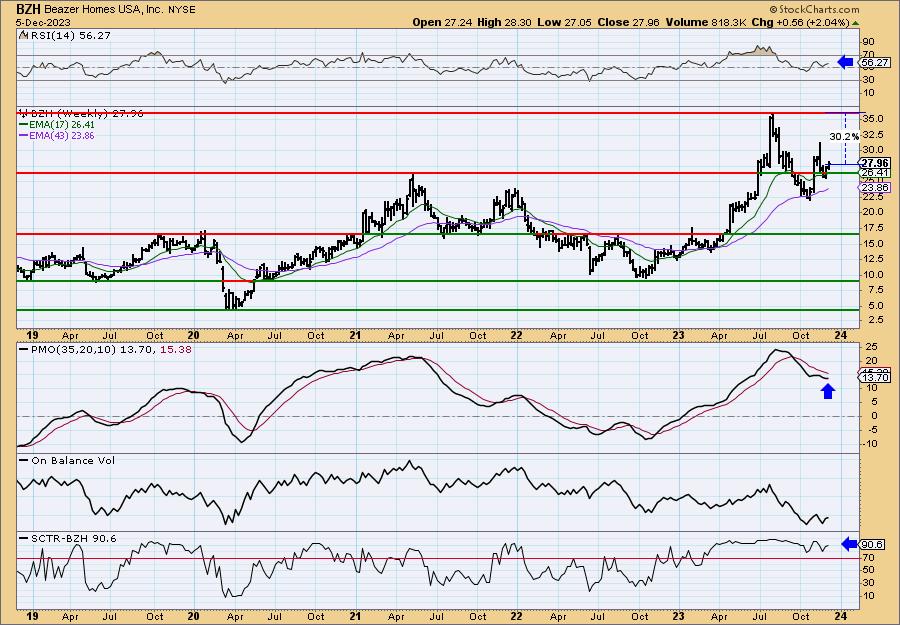Click the green up-triangle change indicator
Viewport: 900px width, 625px height.
click(x=856, y=23)
